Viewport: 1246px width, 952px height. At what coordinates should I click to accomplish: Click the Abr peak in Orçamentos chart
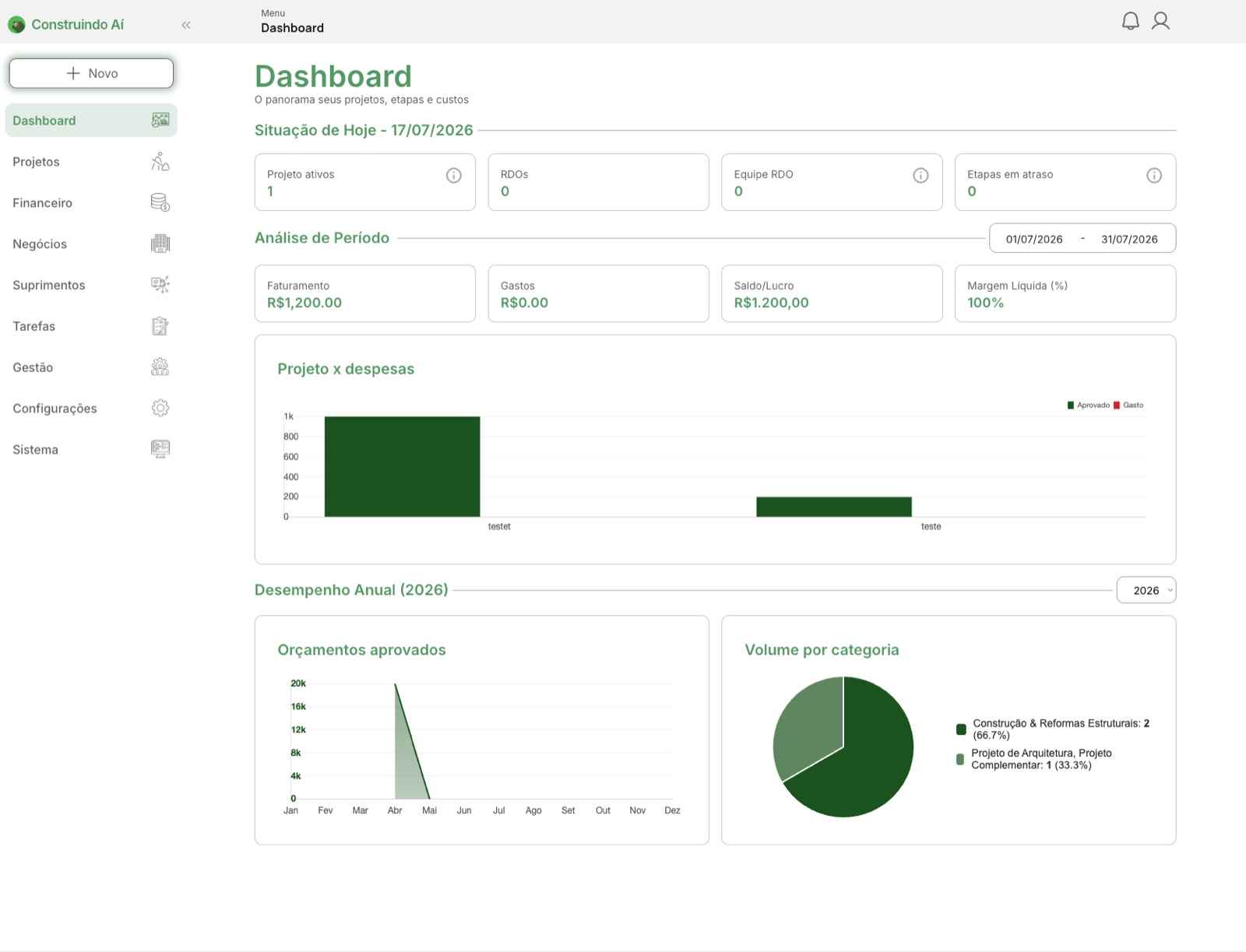pos(395,684)
